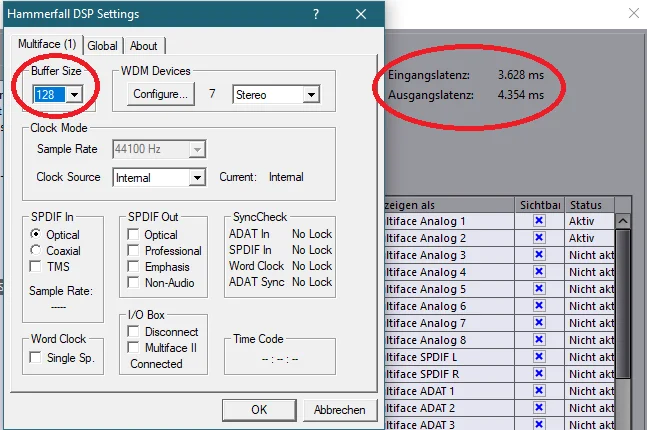Click the port list vertical scrollbar thumb
This screenshot has width=647, height=430.
pyautogui.click(x=623, y=303)
